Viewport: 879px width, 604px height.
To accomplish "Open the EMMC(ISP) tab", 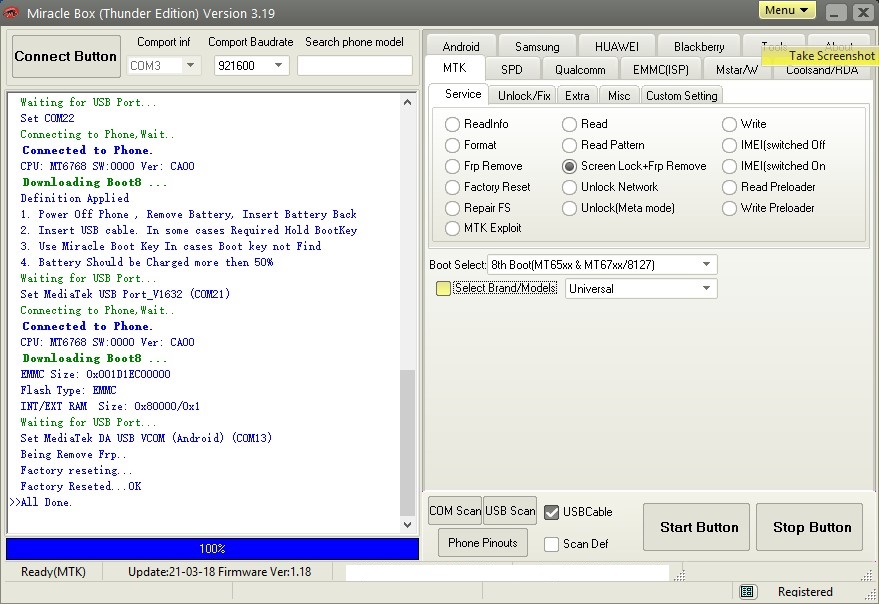I will pos(660,70).
